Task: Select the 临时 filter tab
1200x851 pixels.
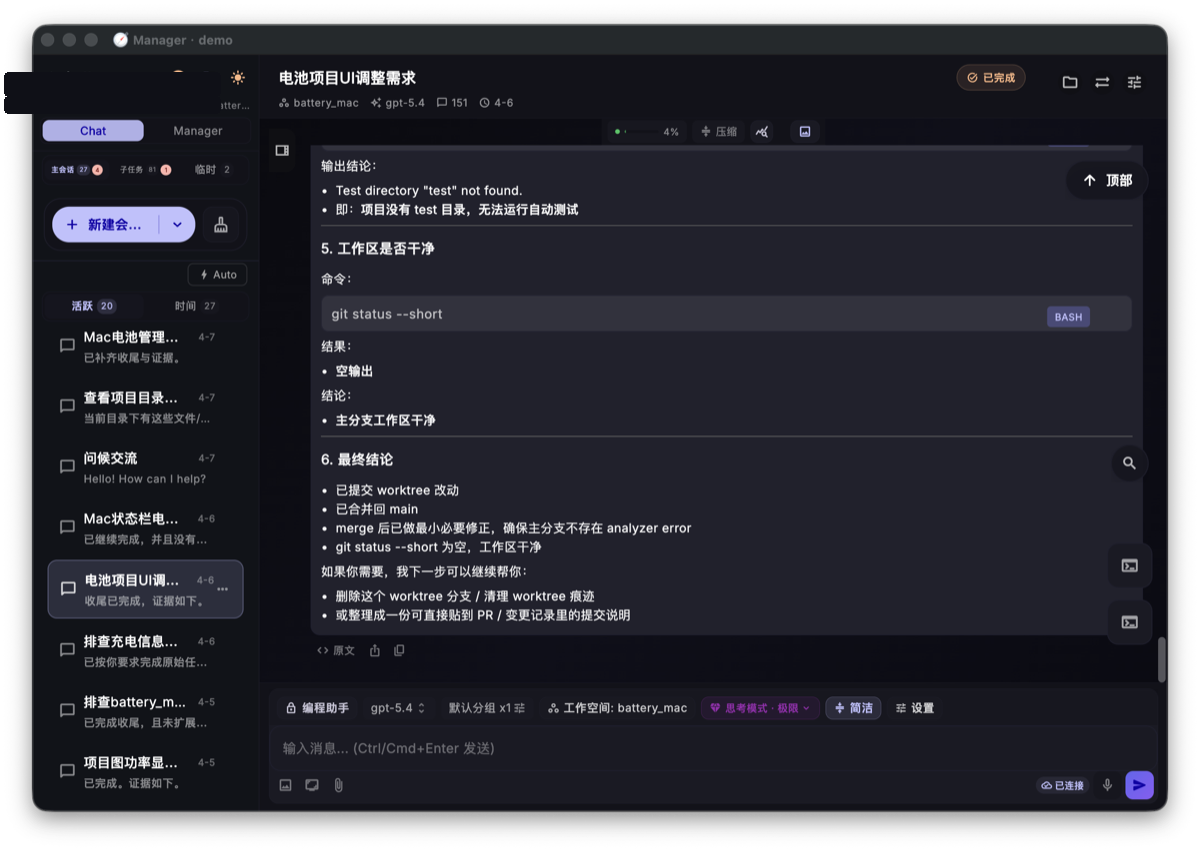Action: 212,170
